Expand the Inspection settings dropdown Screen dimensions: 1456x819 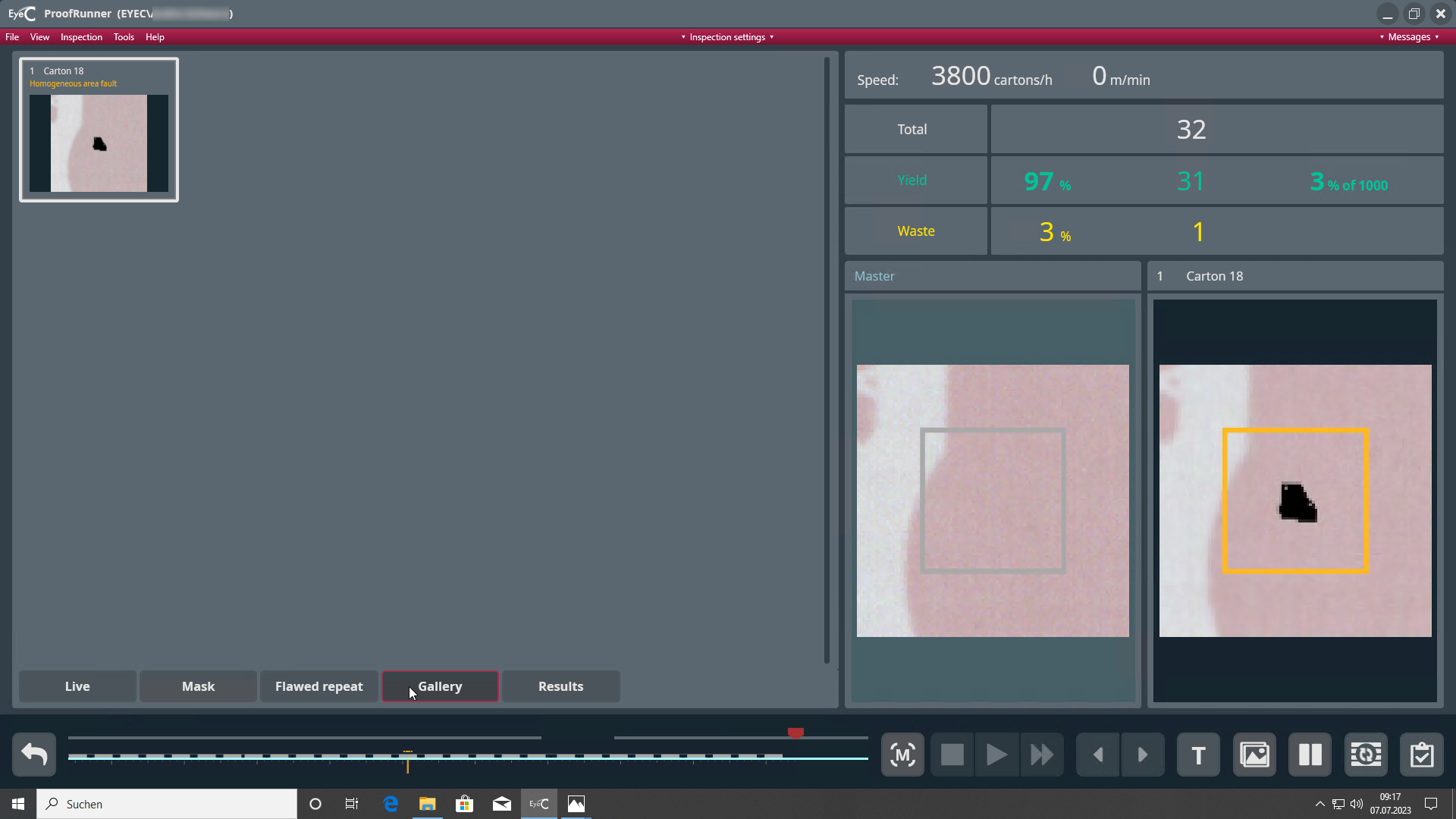[727, 36]
